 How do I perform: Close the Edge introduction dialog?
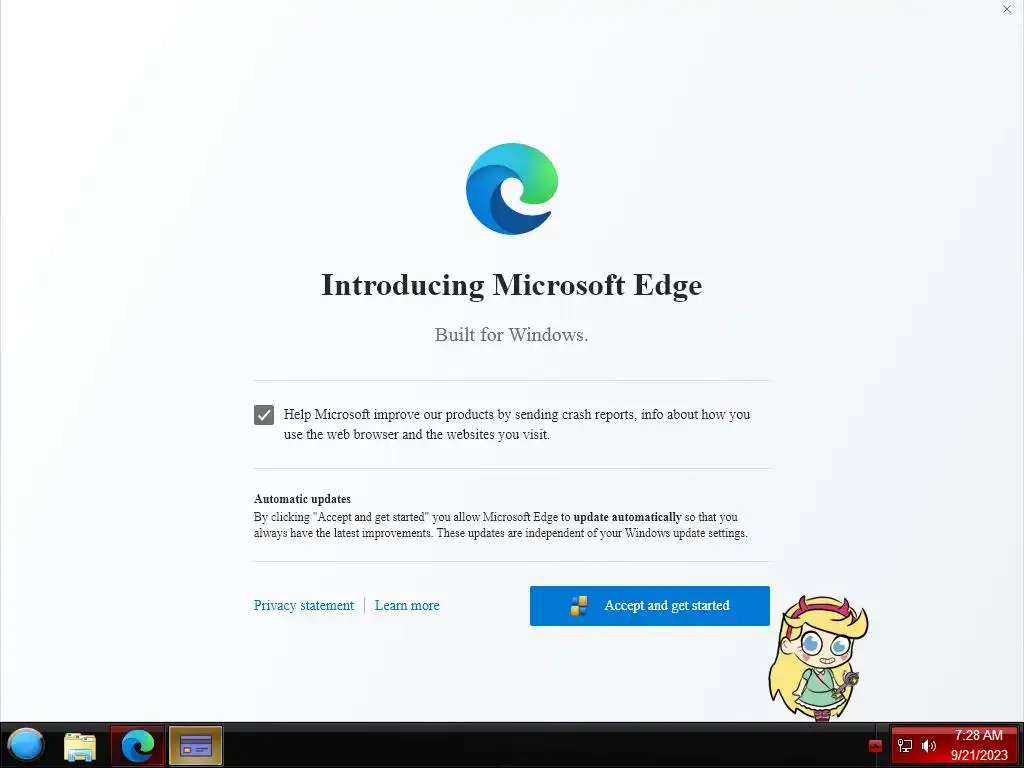tap(1006, 9)
